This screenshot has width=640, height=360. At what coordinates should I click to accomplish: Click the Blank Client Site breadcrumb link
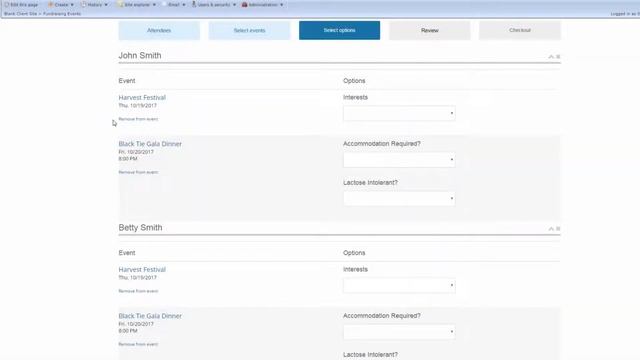click(20, 13)
